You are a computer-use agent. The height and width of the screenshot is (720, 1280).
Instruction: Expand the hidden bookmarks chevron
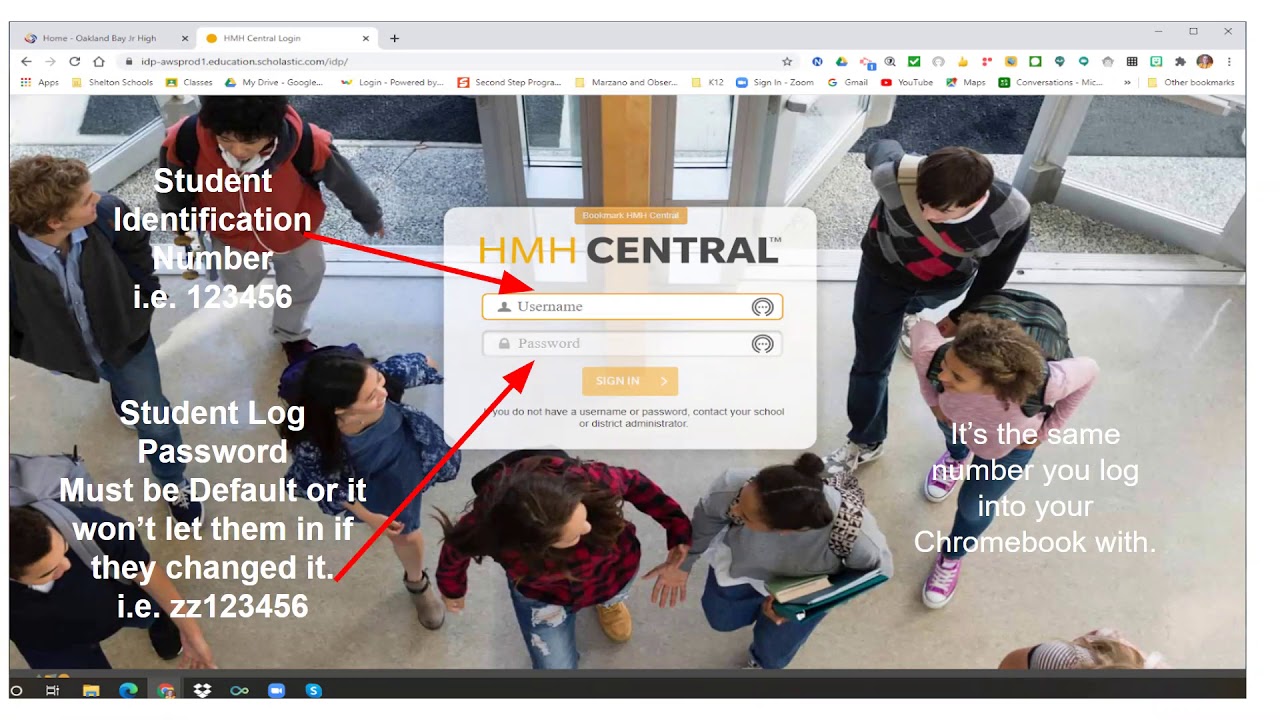(1127, 82)
